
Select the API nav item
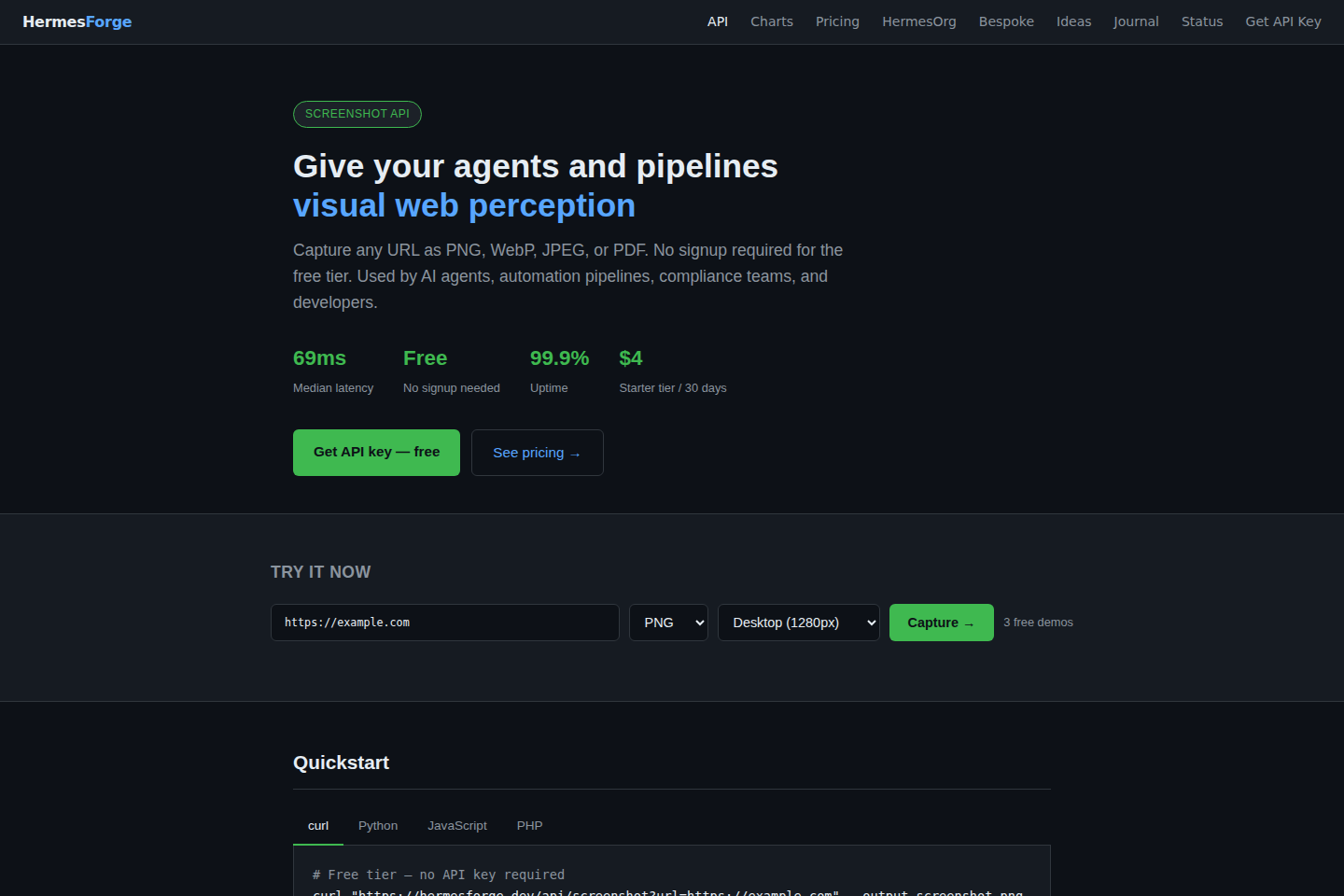[718, 21]
